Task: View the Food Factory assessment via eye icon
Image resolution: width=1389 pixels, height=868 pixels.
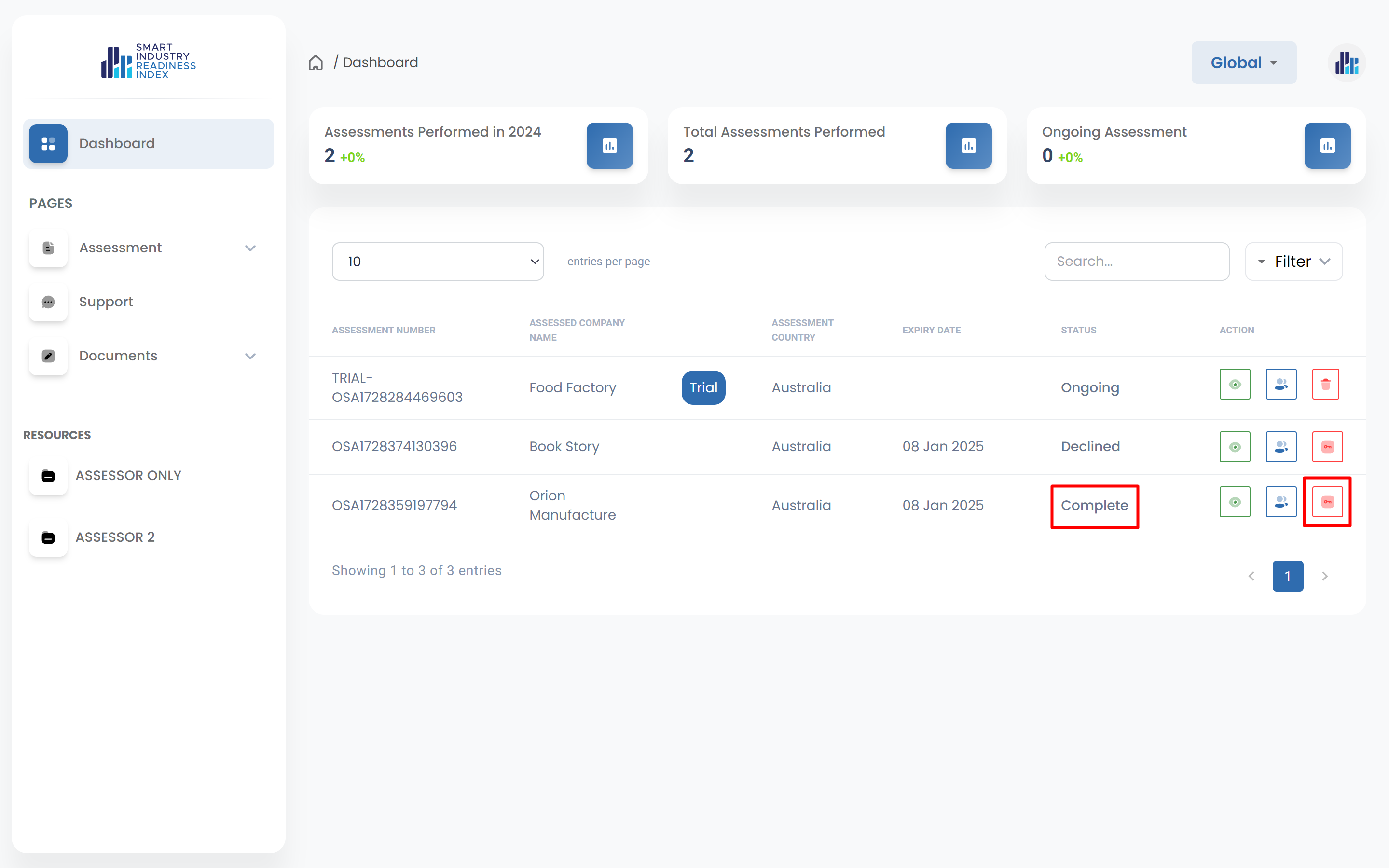Action: pyautogui.click(x=1235, y=385)
